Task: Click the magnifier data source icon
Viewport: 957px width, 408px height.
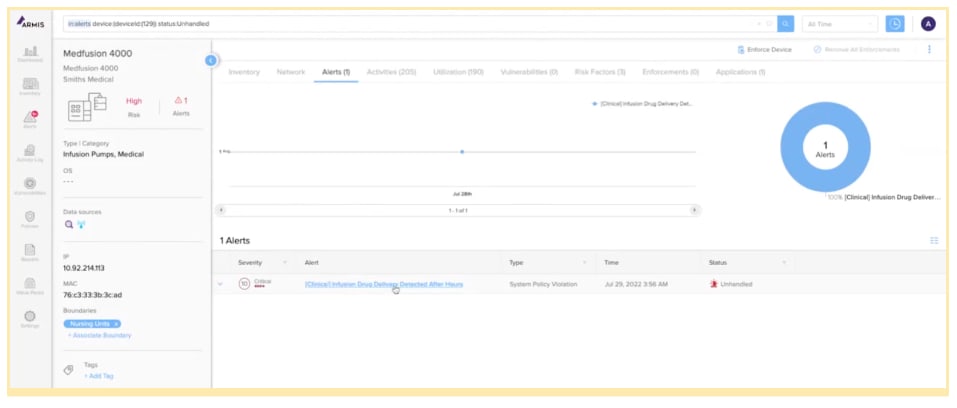Action: tap(69, 224)
